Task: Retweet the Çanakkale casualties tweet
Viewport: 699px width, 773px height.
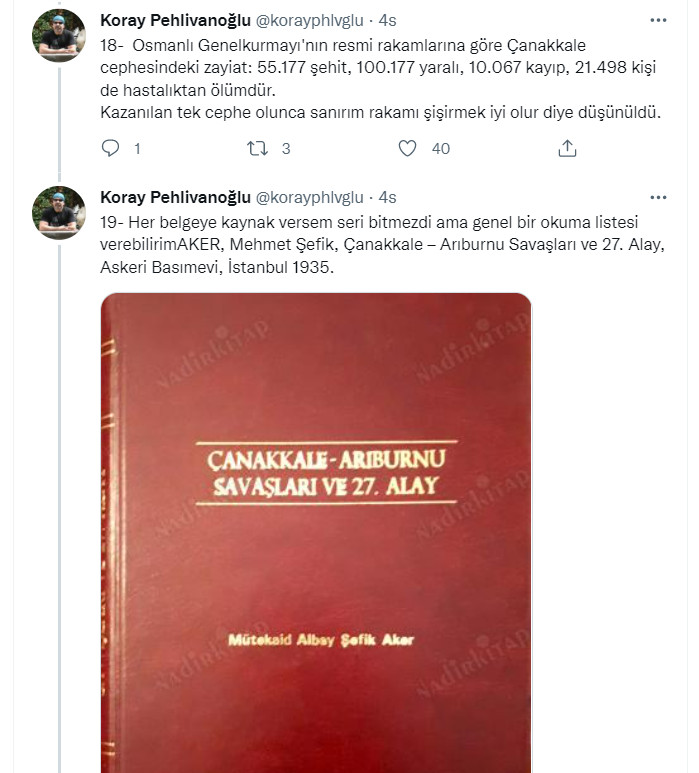Action: (x=257, y=149)
